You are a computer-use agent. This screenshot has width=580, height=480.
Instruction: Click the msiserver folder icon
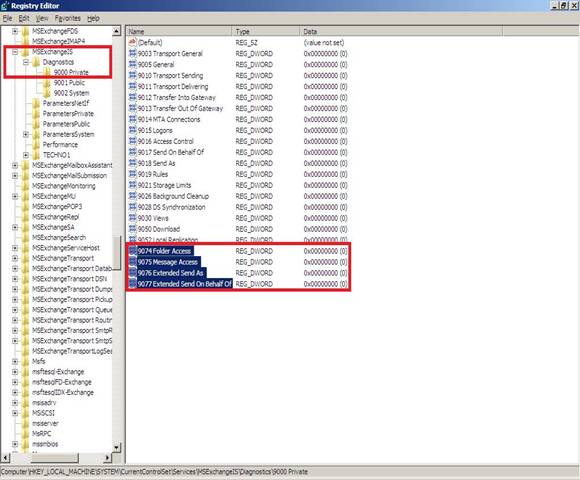[26, 423]
